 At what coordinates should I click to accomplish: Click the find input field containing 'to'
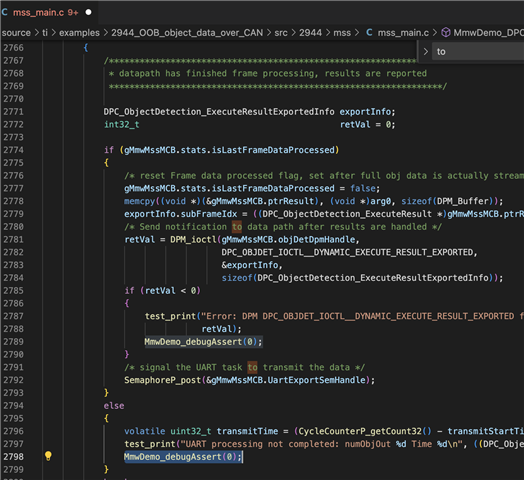click(x=478, y=51)
